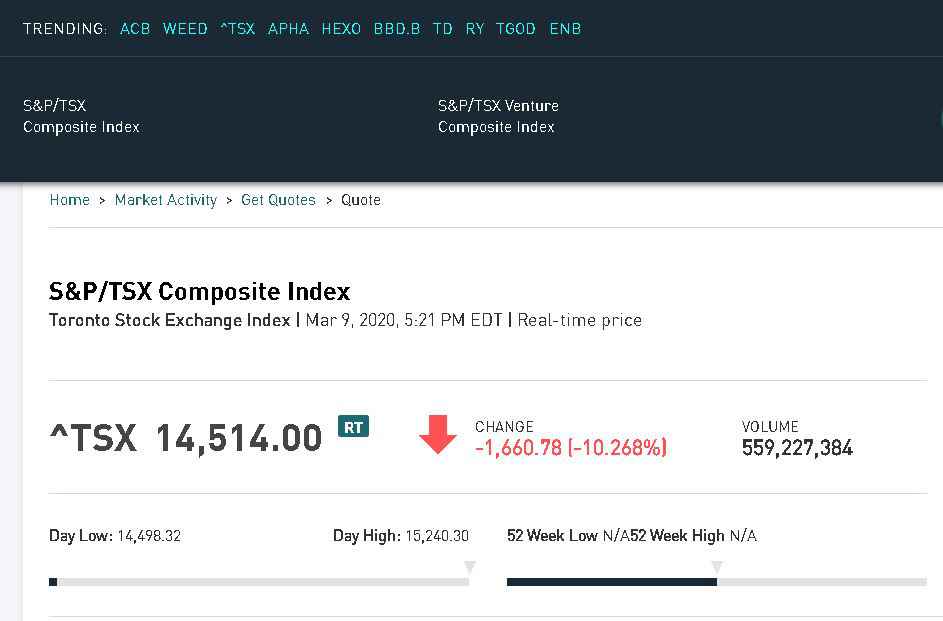Select the TD trending ticker
Screen dimensions: 943x621
443,29
